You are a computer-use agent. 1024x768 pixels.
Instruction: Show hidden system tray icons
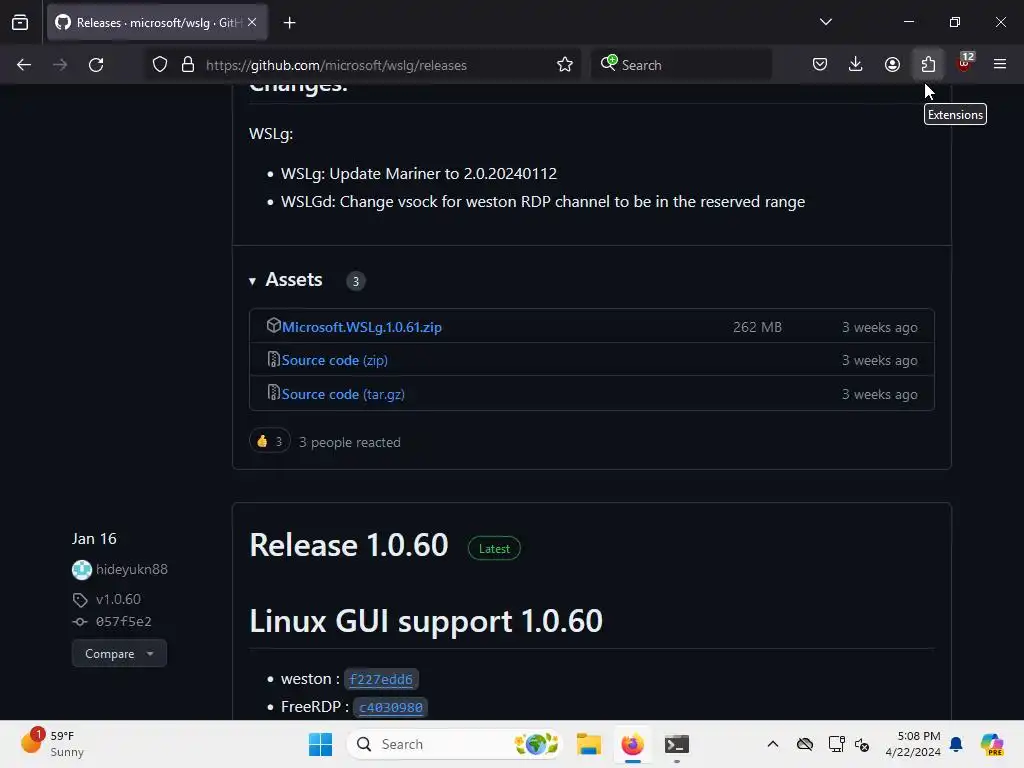tap(773, 744)
